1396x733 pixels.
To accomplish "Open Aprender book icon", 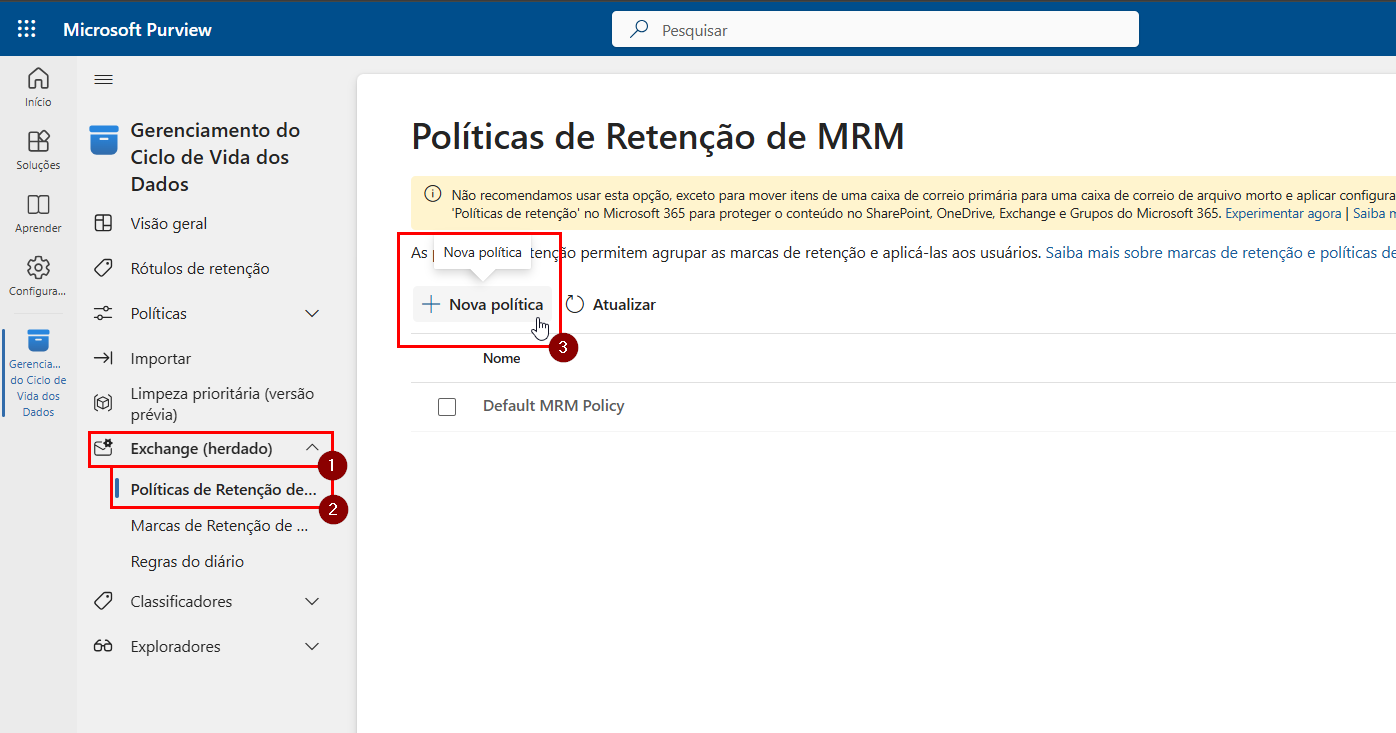I will tap(38, 205).
